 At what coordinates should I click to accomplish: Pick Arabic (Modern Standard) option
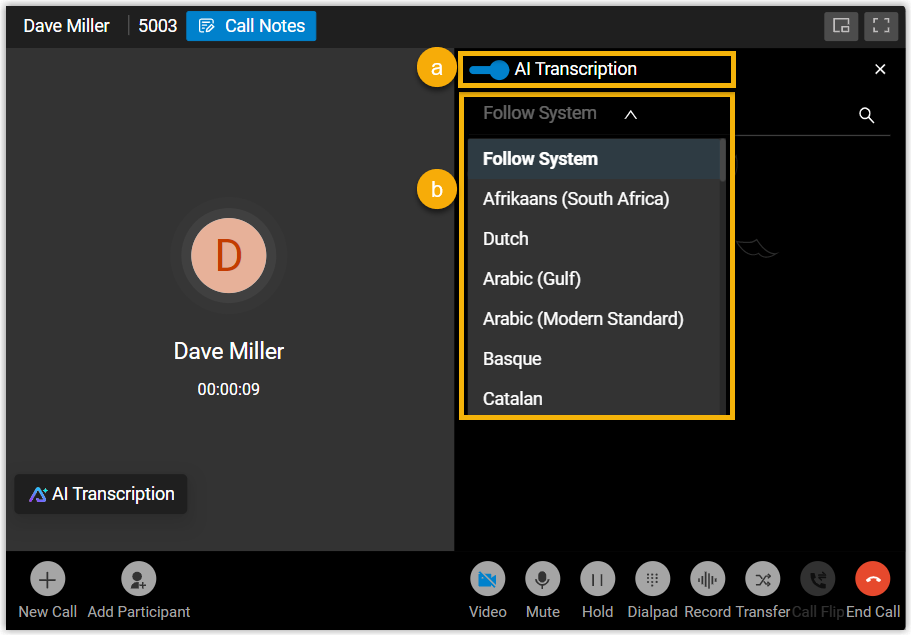click(583, 319)
